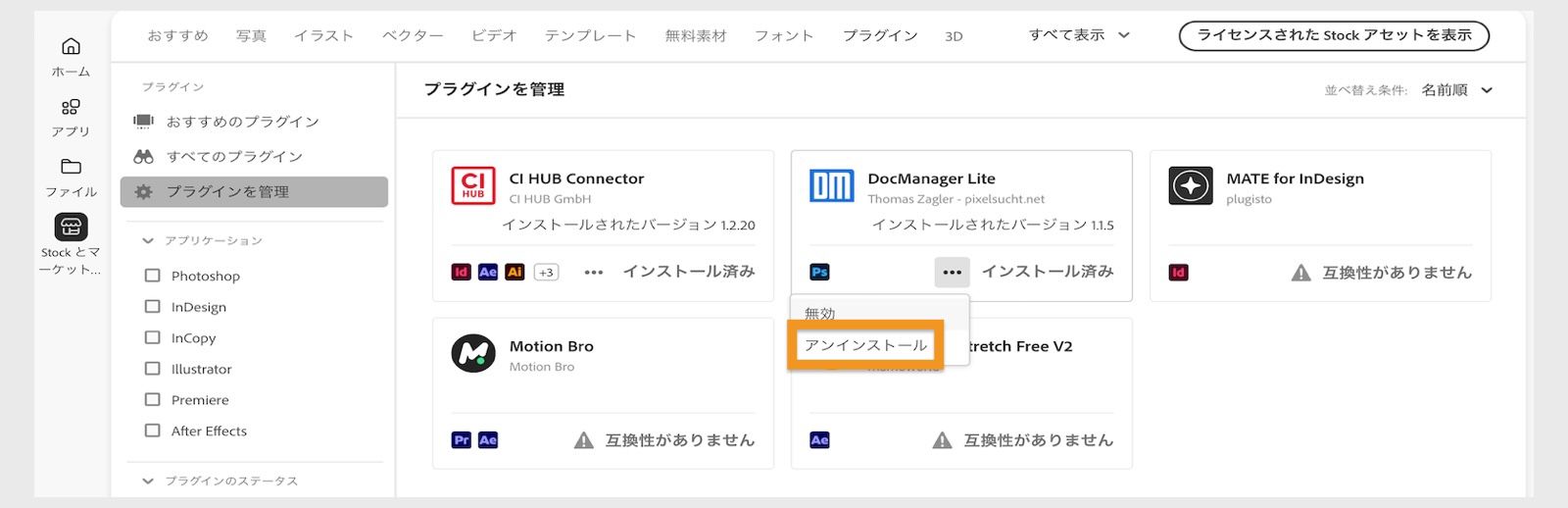Collapse the プラグインのステータス section
The image size is (1568, 508).
click(x=148, y=481)
